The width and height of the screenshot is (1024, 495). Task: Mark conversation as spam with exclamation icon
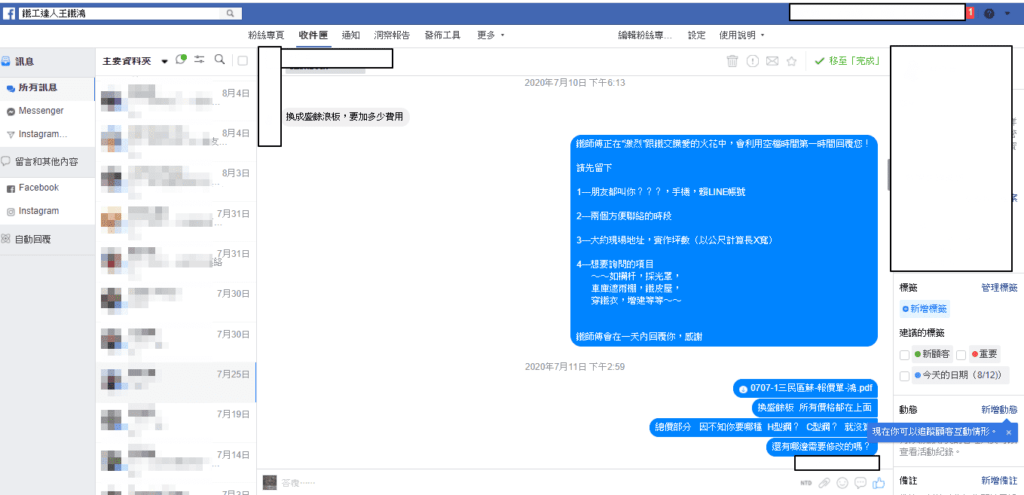(x=752, y=61)
